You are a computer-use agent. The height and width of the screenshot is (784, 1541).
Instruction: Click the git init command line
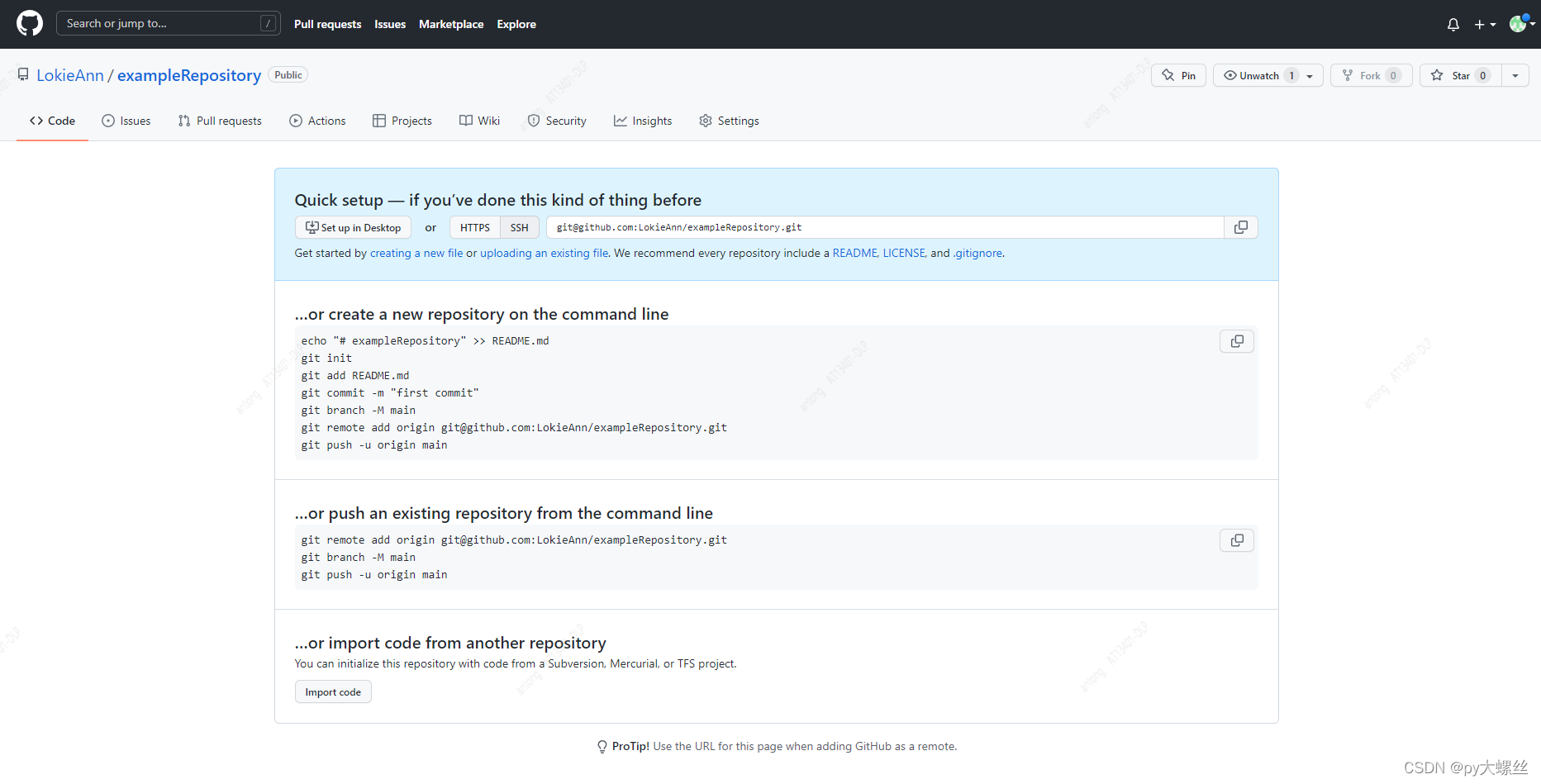pos(326,358)
